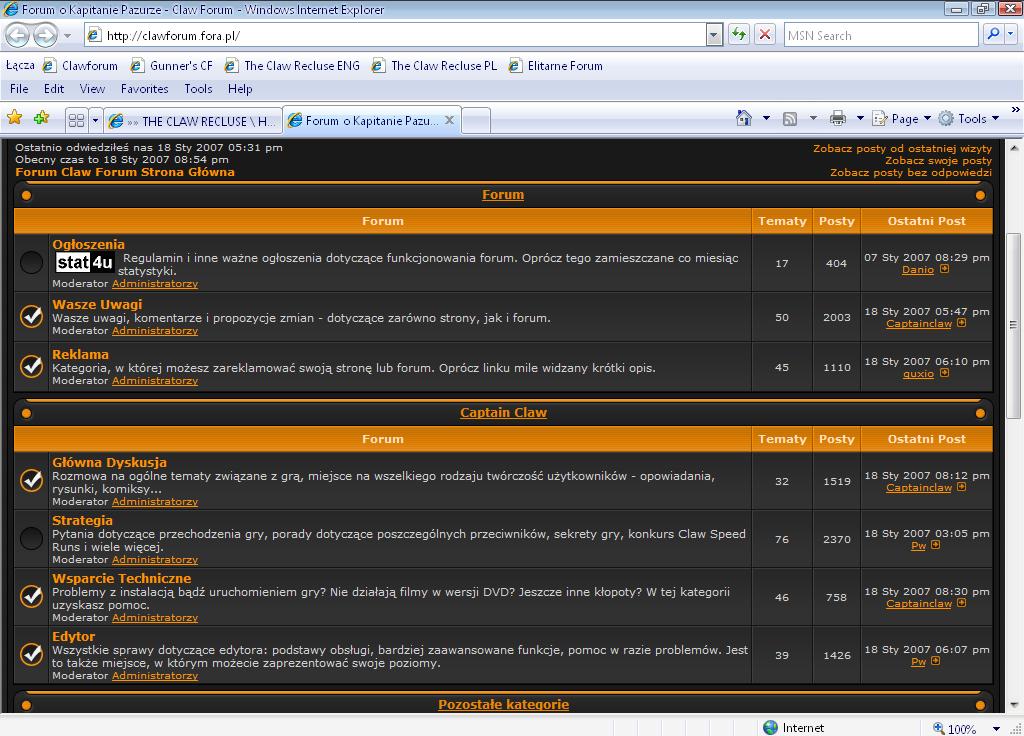The image size is (1024, 736).
Task: Open the Reklama forum
Action: [80, 354]
